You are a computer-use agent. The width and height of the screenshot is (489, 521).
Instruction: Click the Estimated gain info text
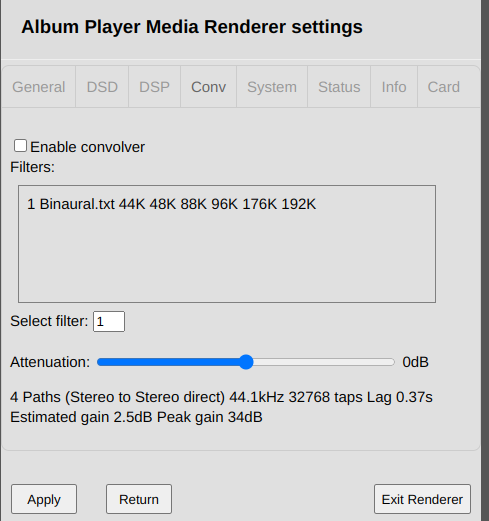point(136,417)
